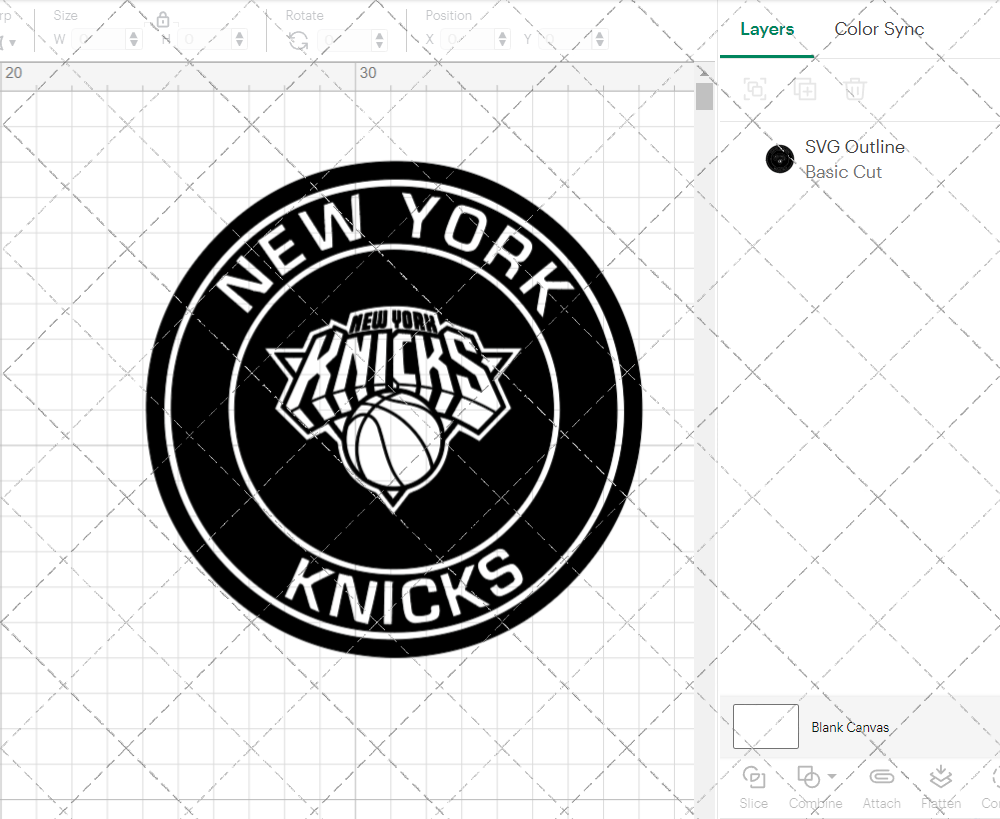Click the rotate reset arrow icon
1000x819 pixels.
click(297, 39)
